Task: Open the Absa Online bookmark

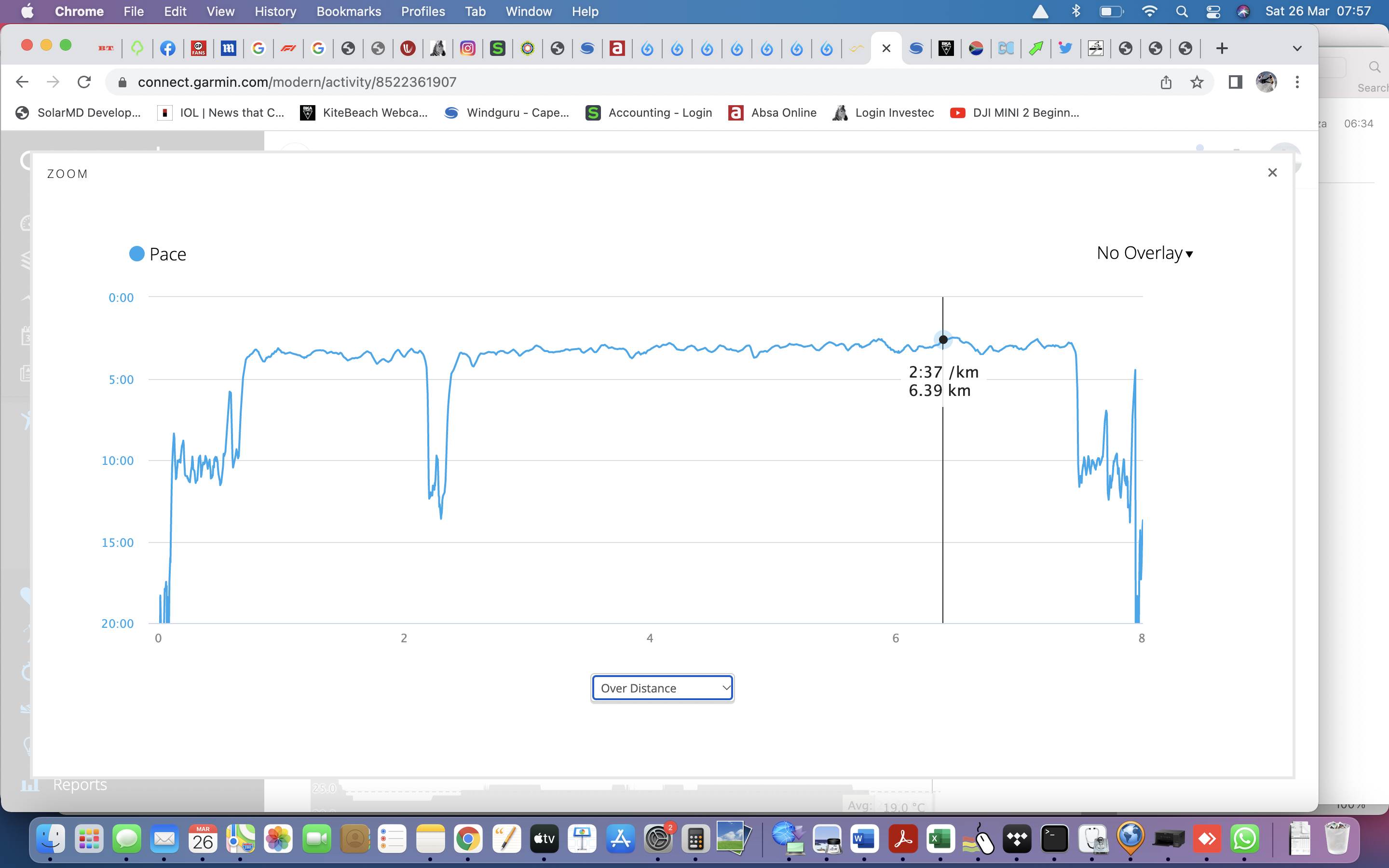Action: click(x=773, y=112)
